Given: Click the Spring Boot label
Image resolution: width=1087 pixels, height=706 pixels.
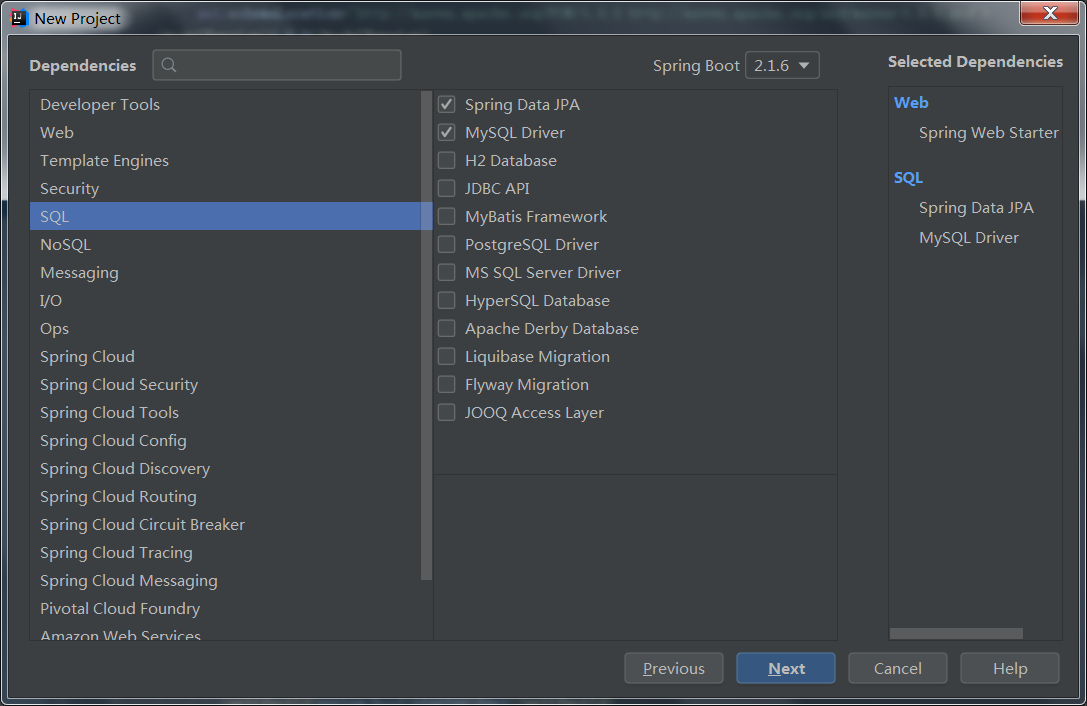Looking at the screenshot, I should coord(696,66).
